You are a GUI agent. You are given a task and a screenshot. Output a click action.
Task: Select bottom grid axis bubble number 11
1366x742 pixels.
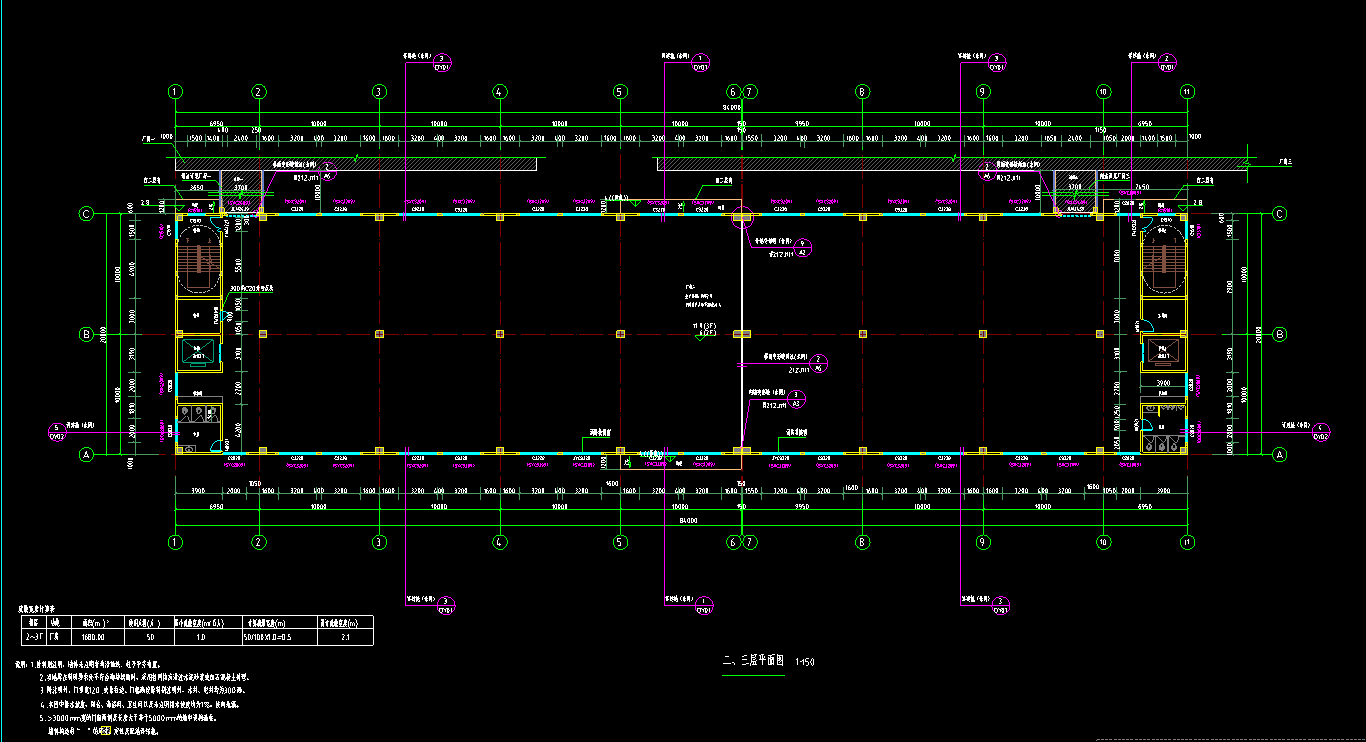click(1187, 543)
